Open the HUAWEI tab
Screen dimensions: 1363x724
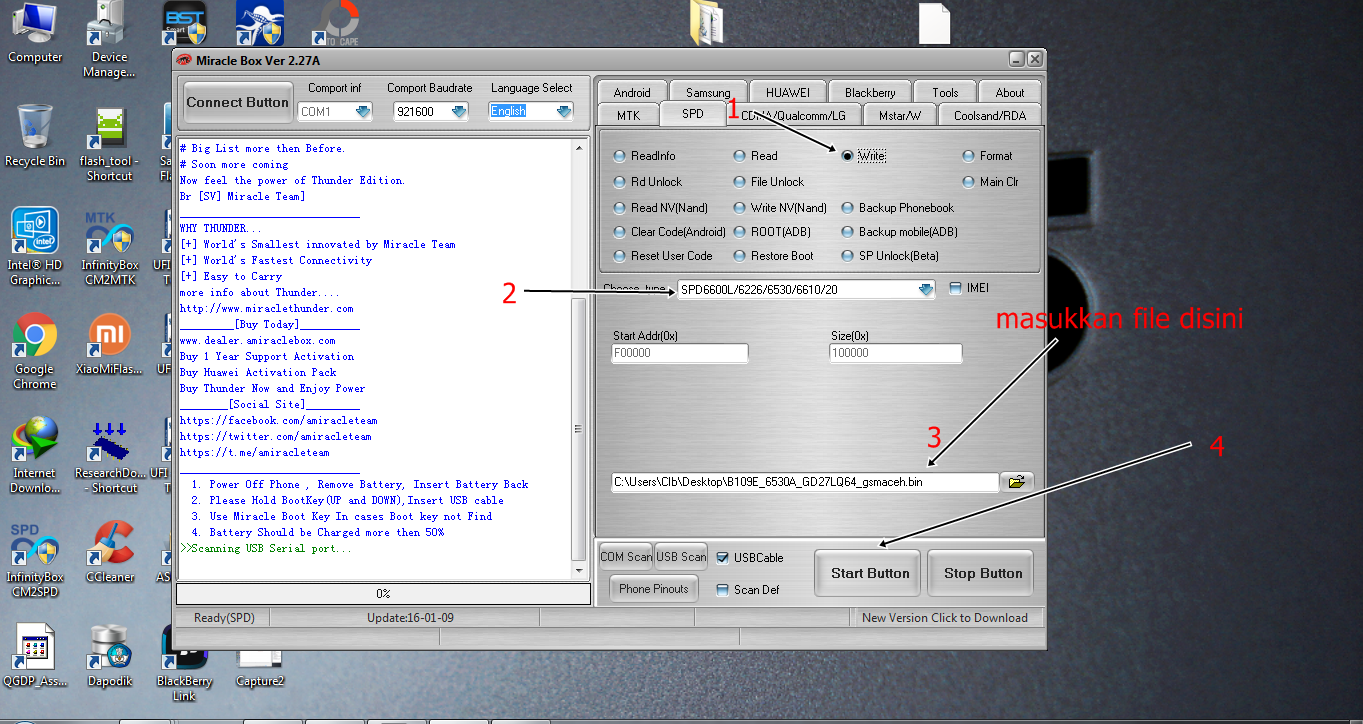click(x=788, y=92)
